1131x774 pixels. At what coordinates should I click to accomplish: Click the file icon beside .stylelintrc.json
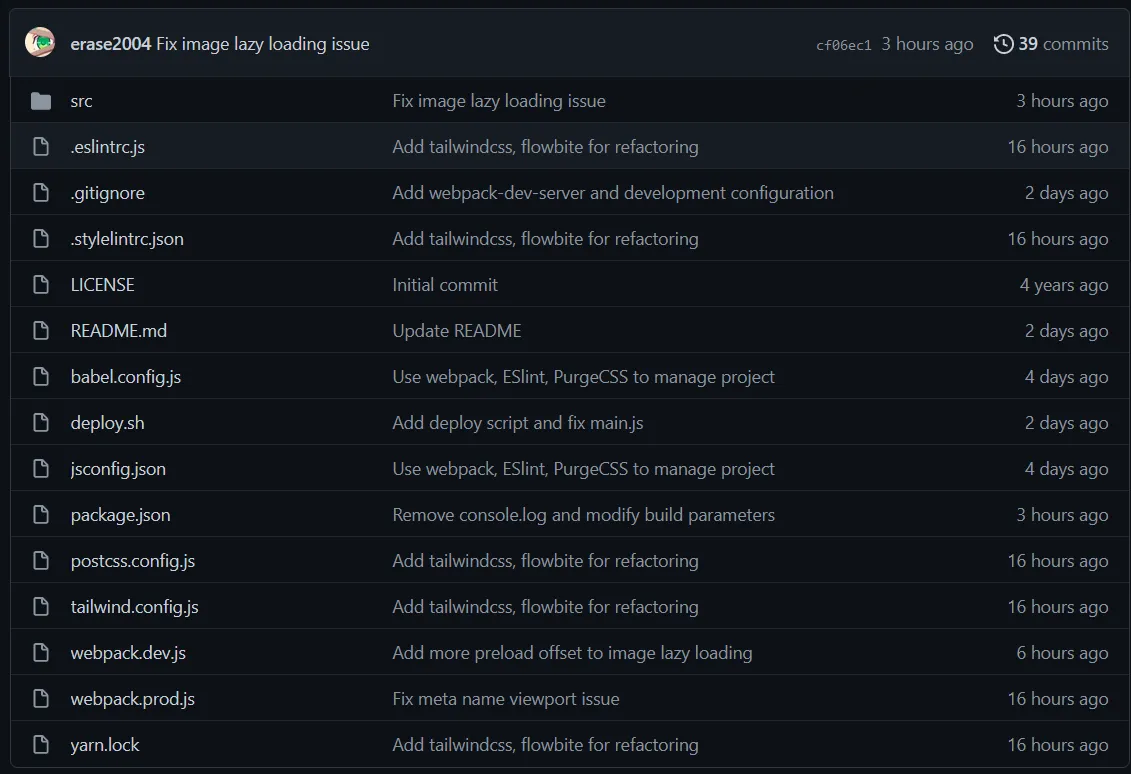[x=41, y=239]
